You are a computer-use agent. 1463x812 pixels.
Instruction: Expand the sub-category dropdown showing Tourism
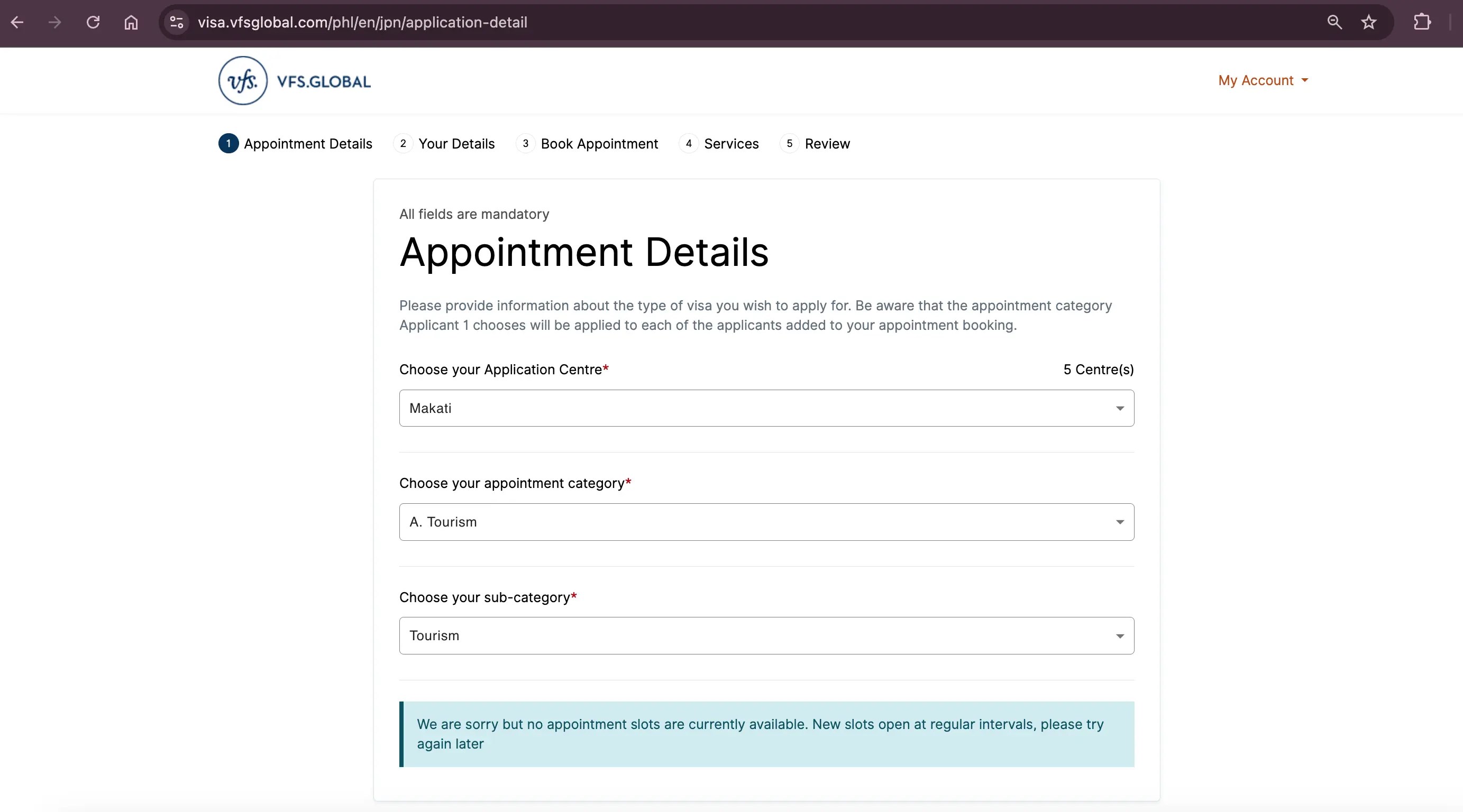[766, 635]
